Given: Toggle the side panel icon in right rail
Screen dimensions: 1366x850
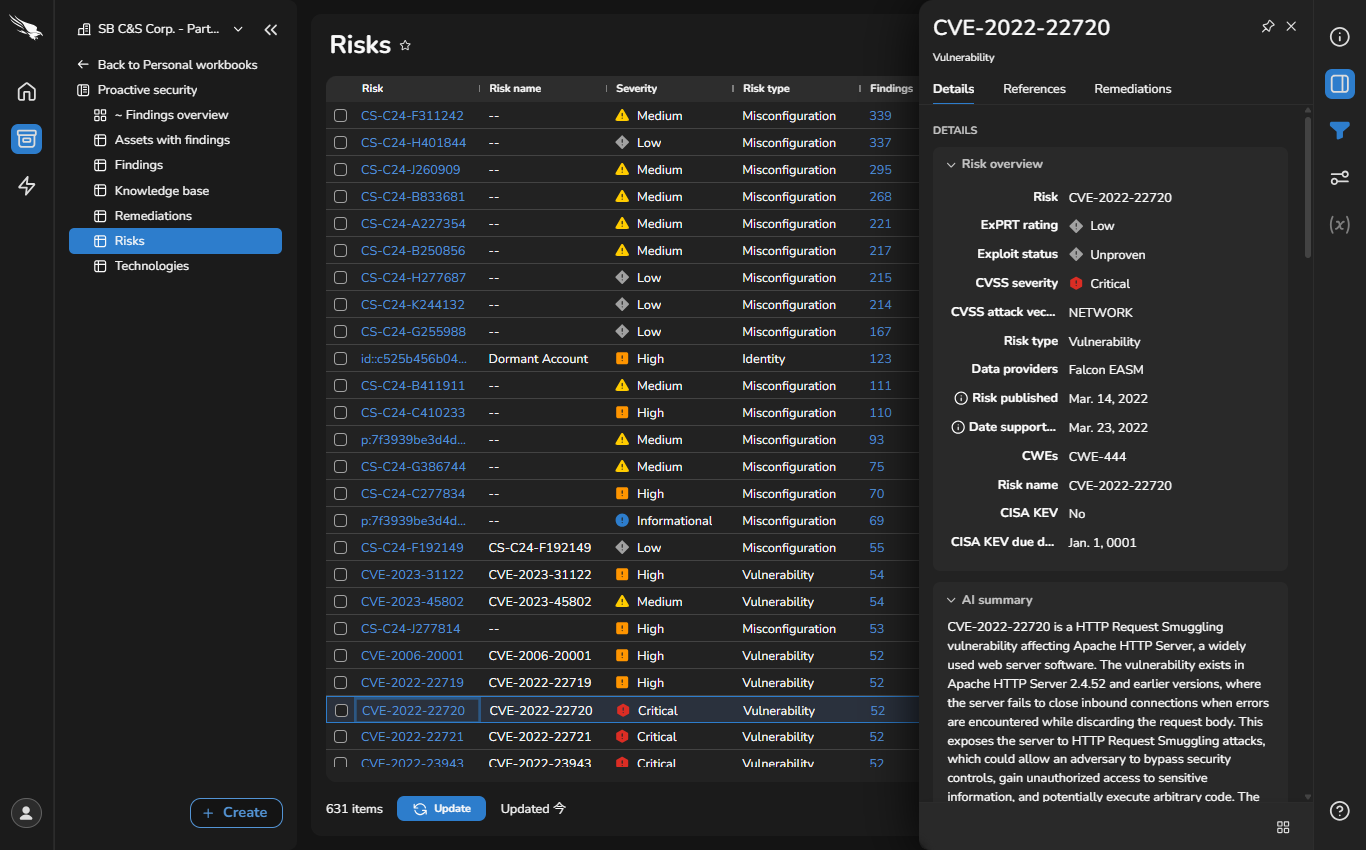Looking at the screenshot, I should (1340, 83).
